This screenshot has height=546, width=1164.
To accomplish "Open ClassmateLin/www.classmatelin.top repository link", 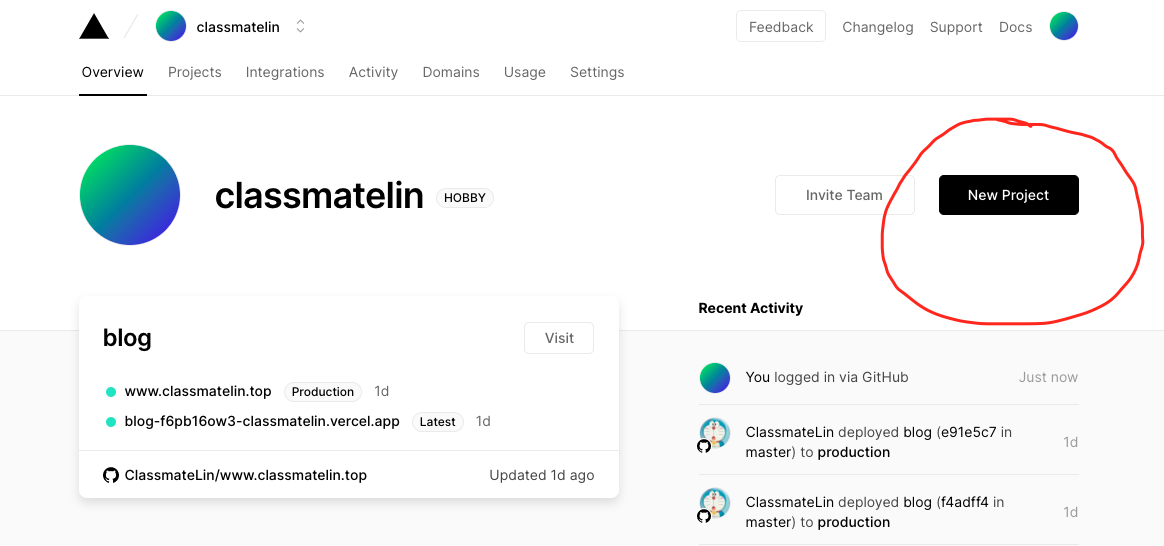I will [x=246, y=475].
